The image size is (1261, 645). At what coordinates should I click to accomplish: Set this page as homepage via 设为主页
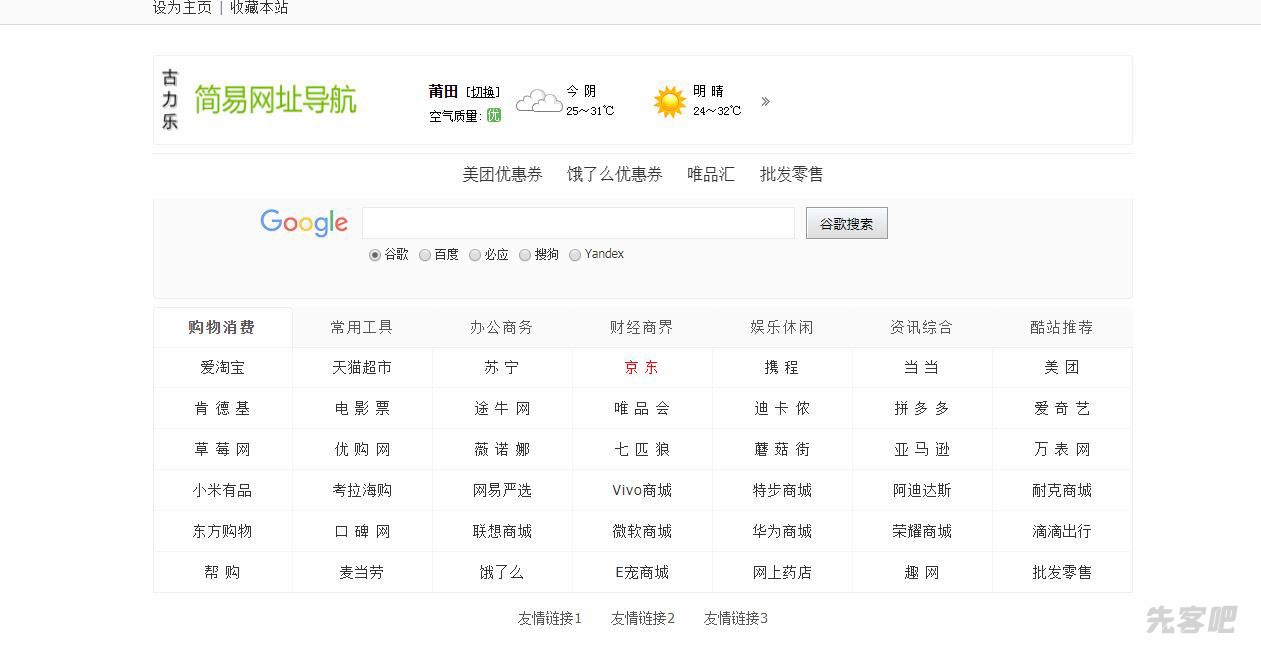[x=182, y=8]
